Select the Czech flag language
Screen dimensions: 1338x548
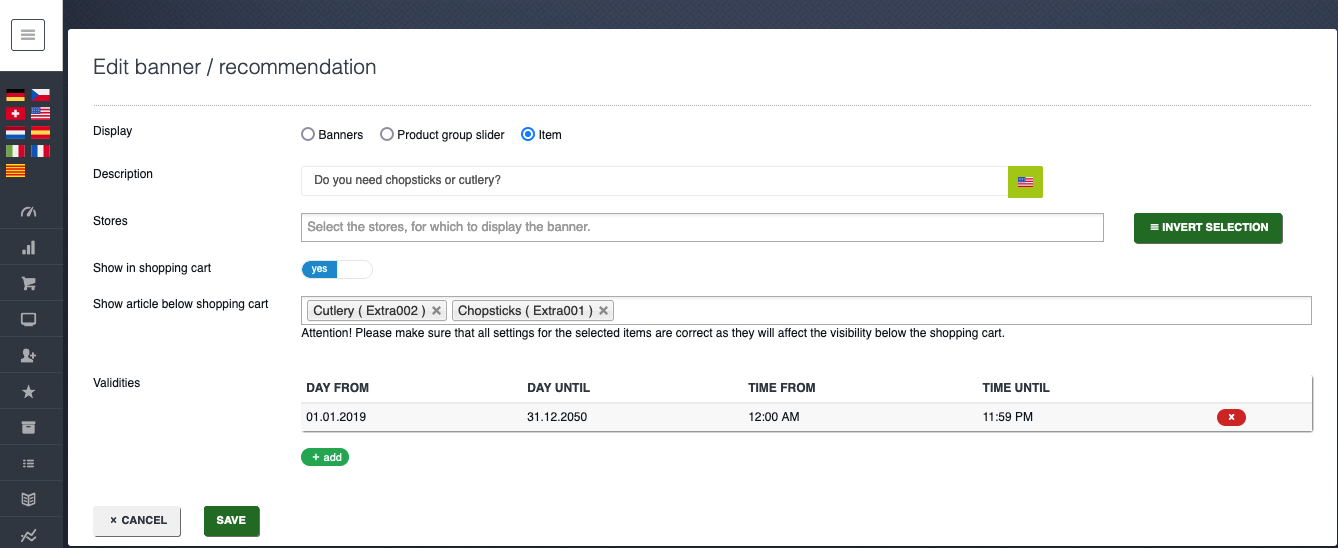tap(40, 95)
